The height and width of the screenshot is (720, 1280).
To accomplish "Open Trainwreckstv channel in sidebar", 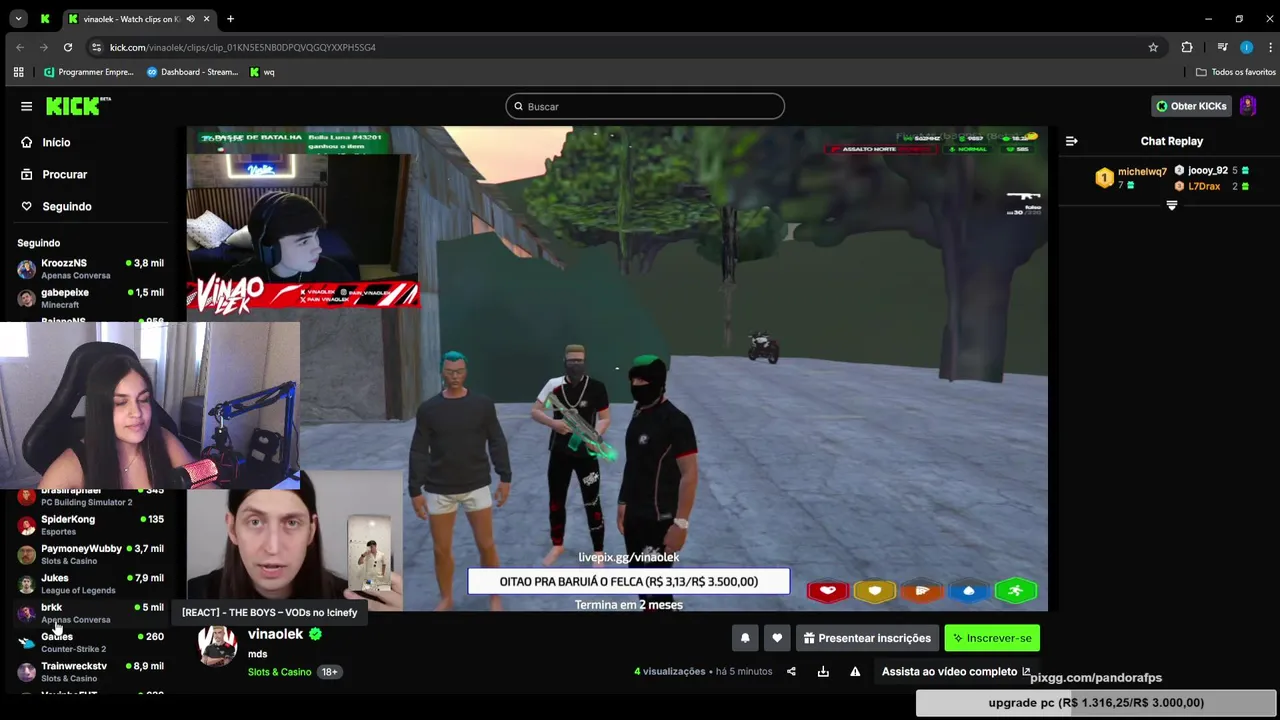I will [x=90, y=671].
